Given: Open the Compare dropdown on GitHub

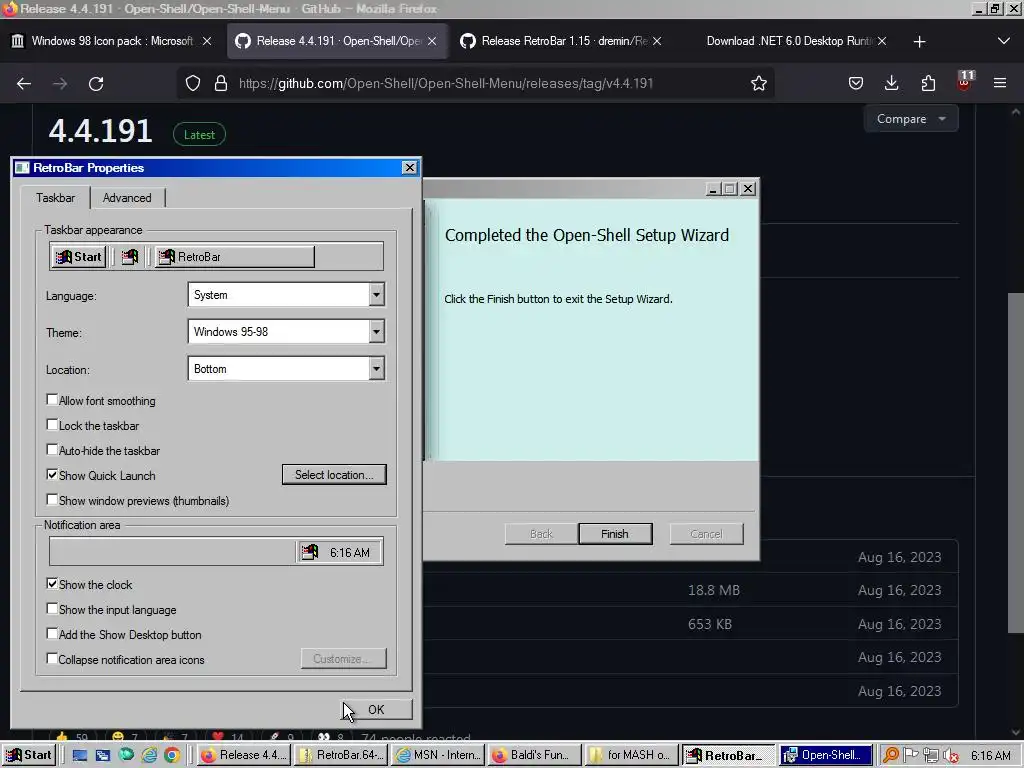Looking at the screenshot, I should (x=910, y=119).
